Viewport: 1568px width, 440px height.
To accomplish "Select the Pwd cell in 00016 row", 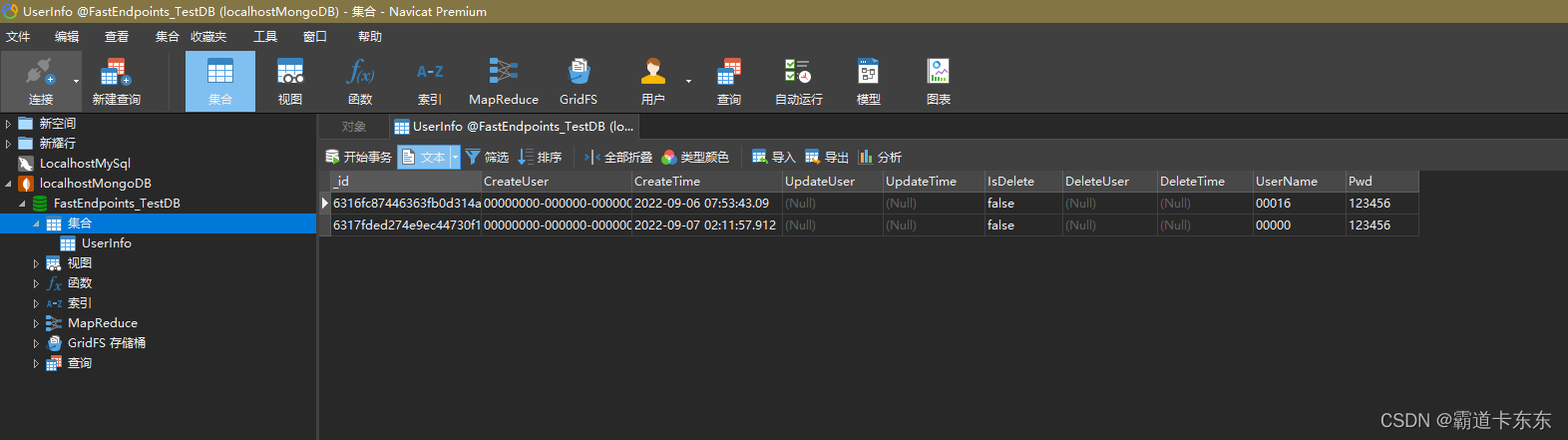I will pyautogui.click(x=1381, y=204).
